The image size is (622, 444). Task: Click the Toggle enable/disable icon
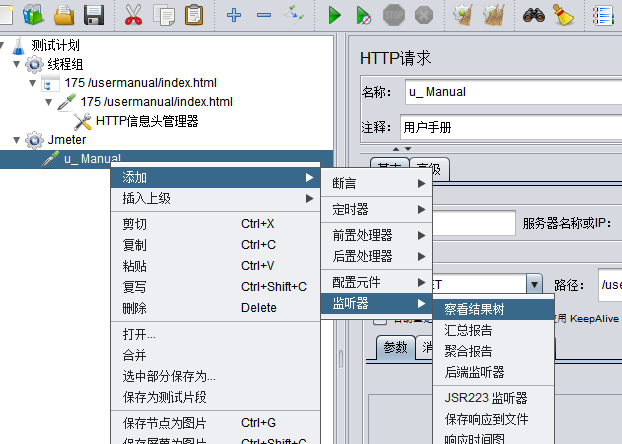click(294, 14)
